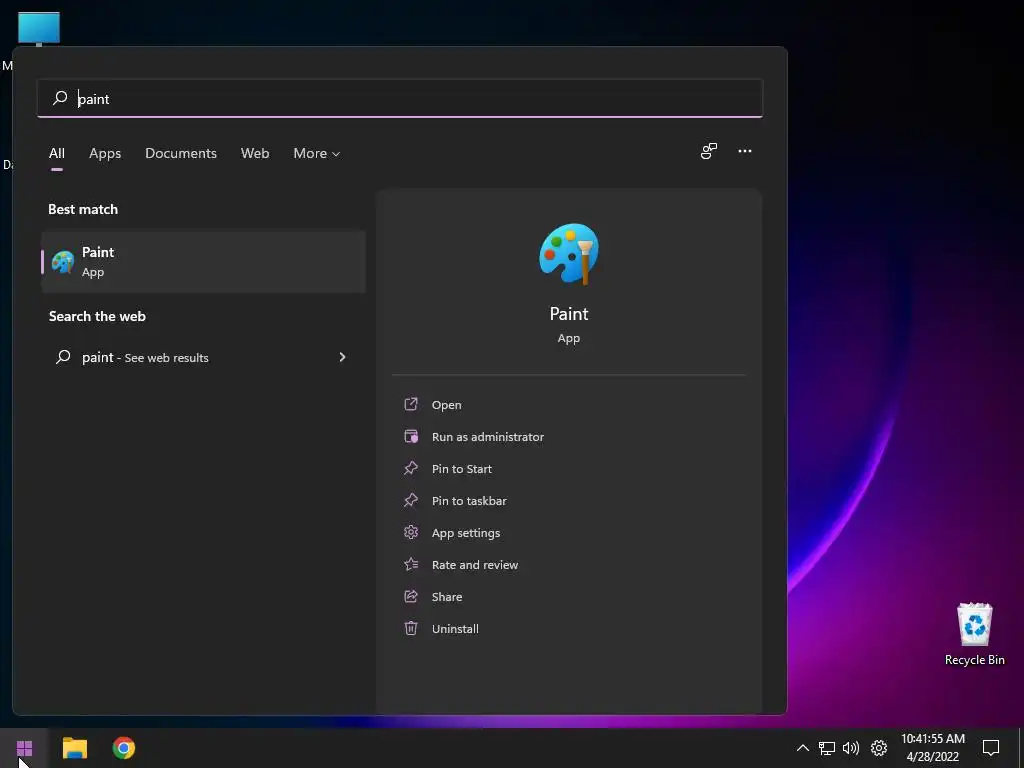Image resolution: width=1024 pixels, height=768 pixels.
Task: Click the Run as administrator shield icon
Action: 411,436
